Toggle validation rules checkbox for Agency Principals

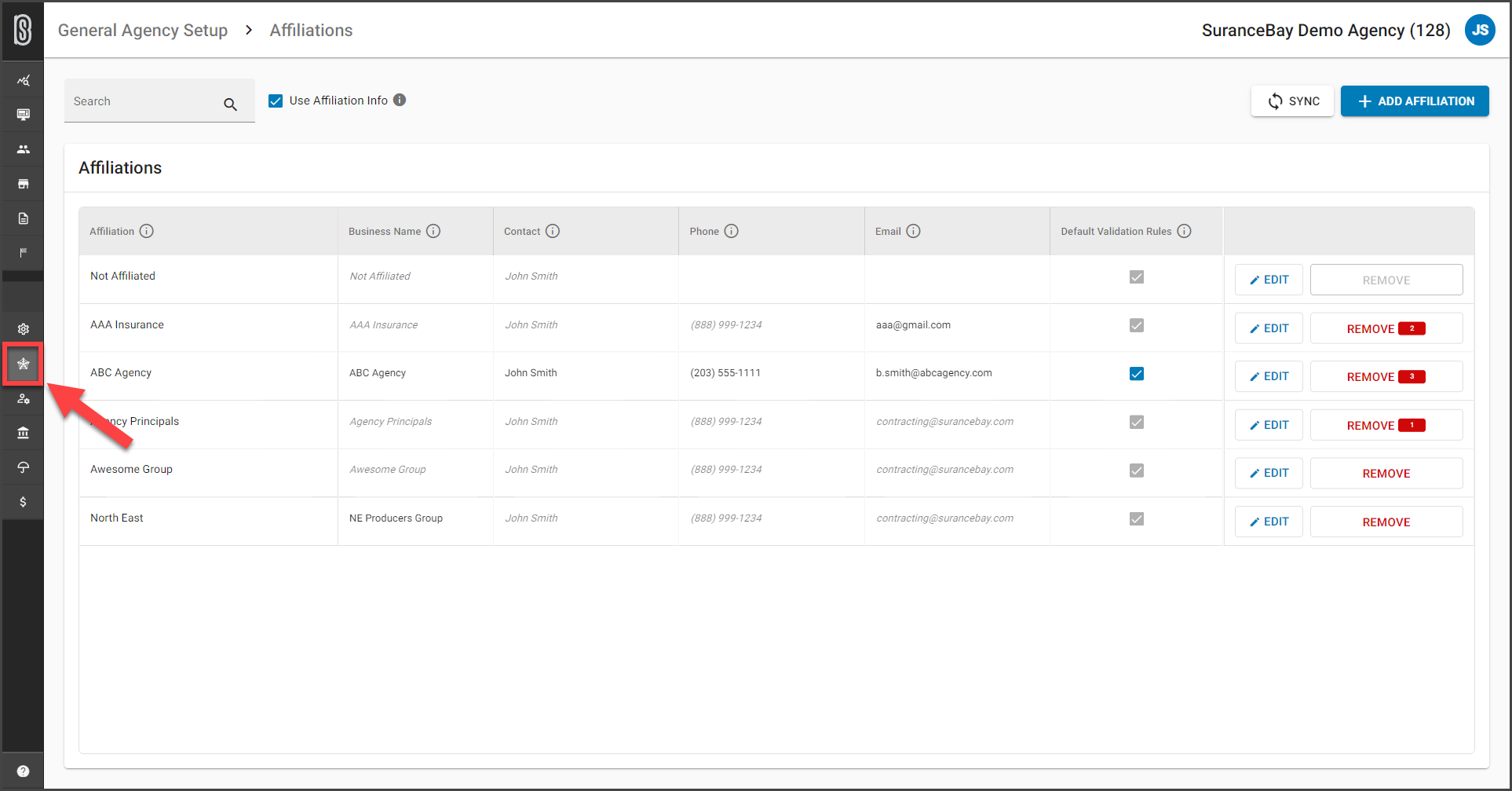1136,422
